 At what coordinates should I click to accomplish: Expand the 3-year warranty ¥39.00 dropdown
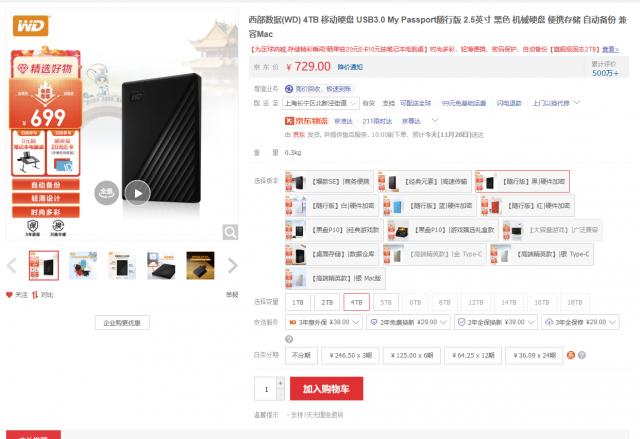(324, 322)
